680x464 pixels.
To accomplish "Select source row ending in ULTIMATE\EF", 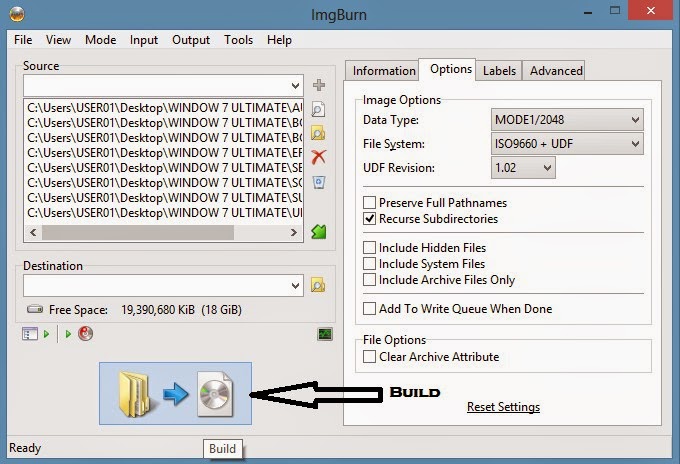I will tap(164, 153).
